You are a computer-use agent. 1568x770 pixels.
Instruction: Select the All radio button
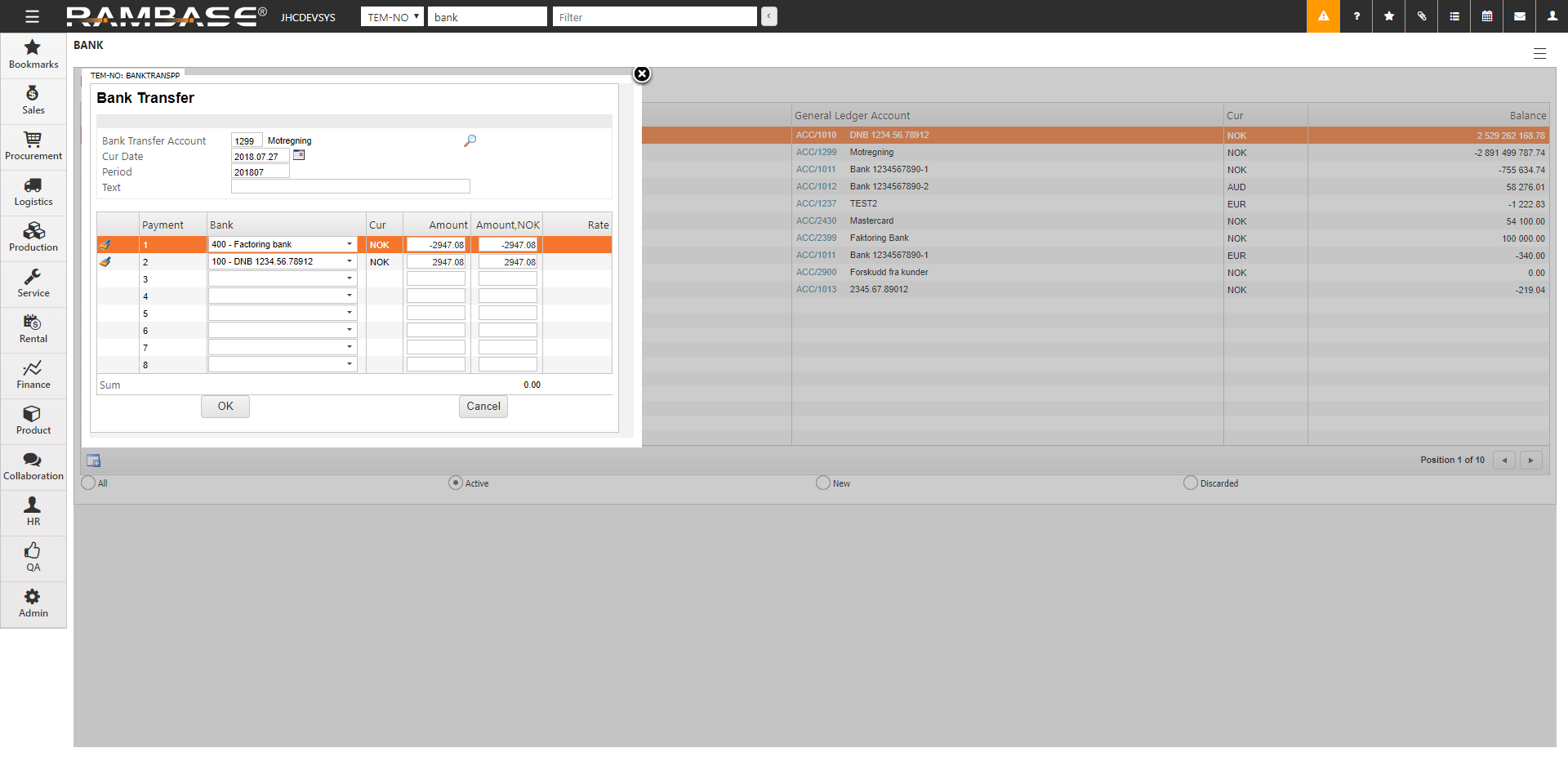pos(88,483)
